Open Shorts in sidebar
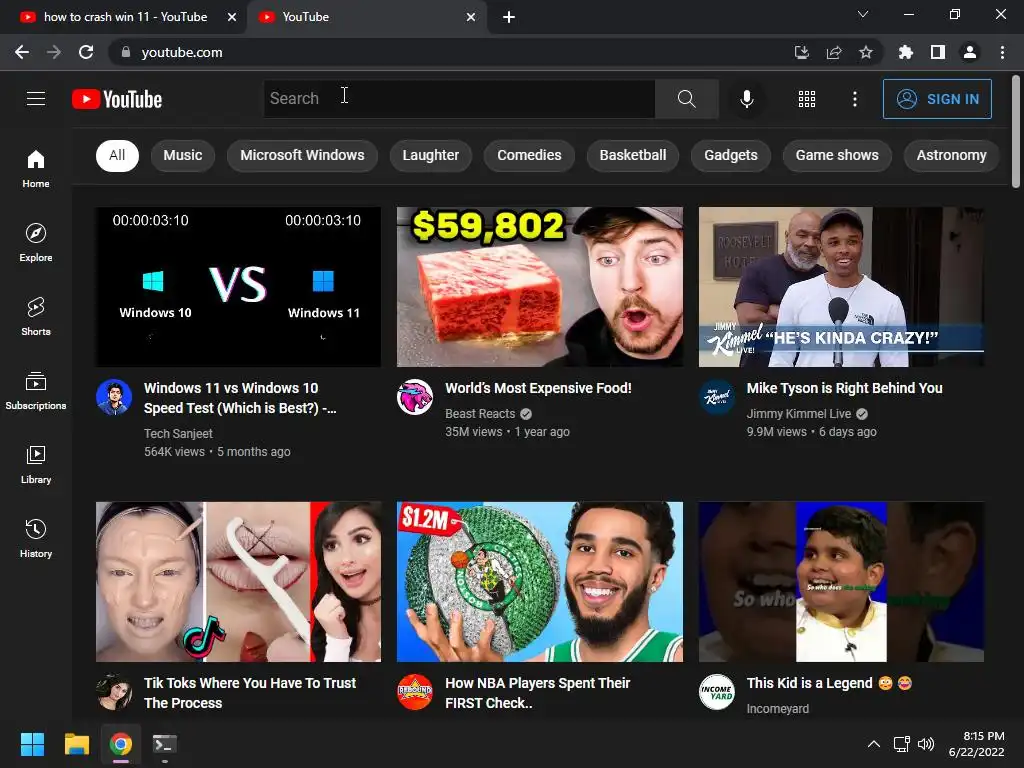This screenshot has width=1024, height=768. (36, 316)
